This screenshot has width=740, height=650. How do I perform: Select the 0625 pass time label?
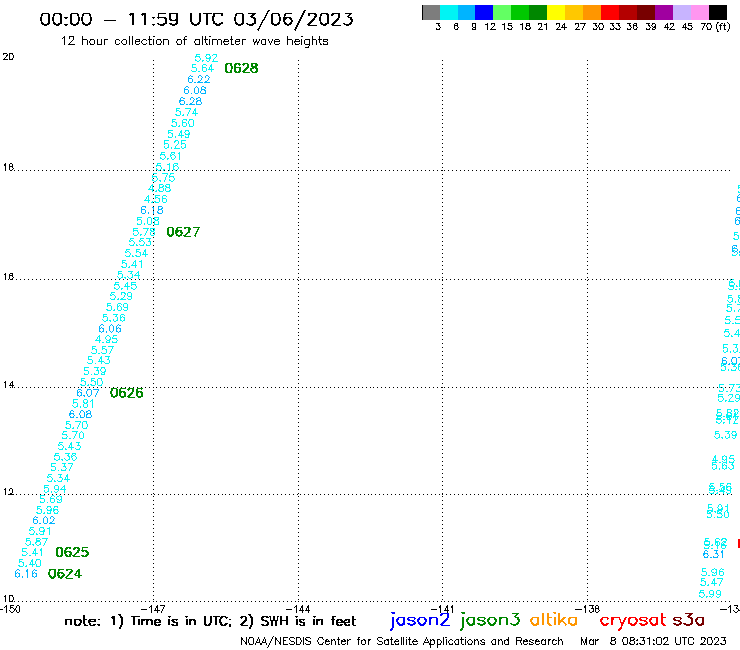pos(72,552)
